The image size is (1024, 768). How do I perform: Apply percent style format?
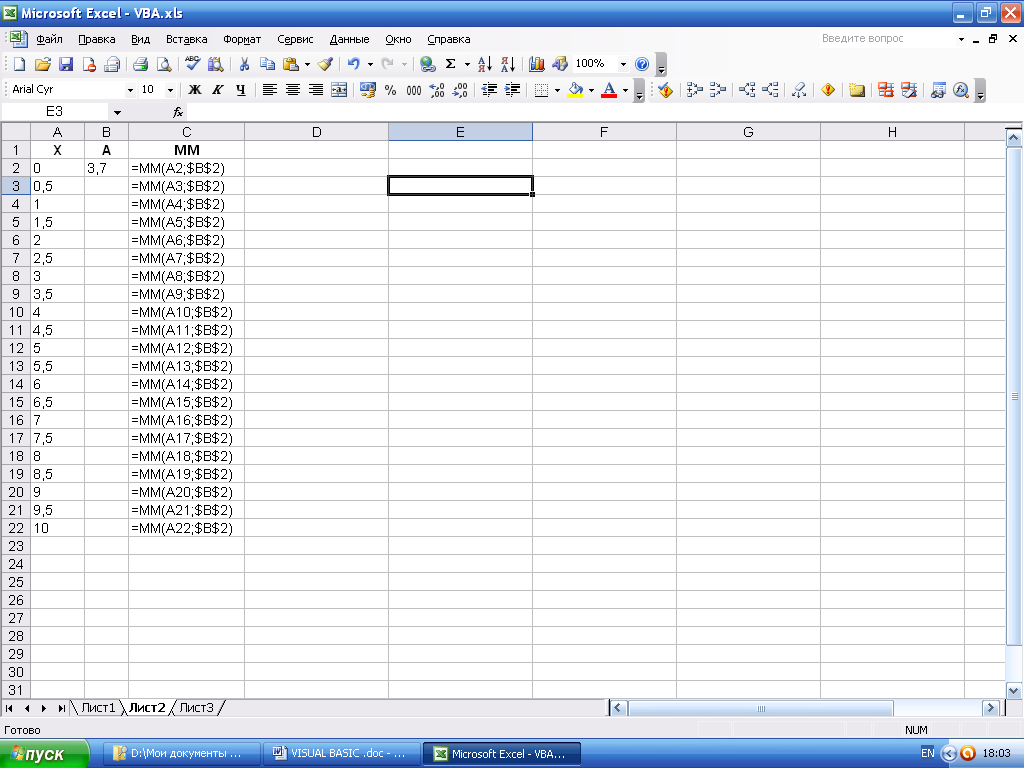(x=391, y=90)
